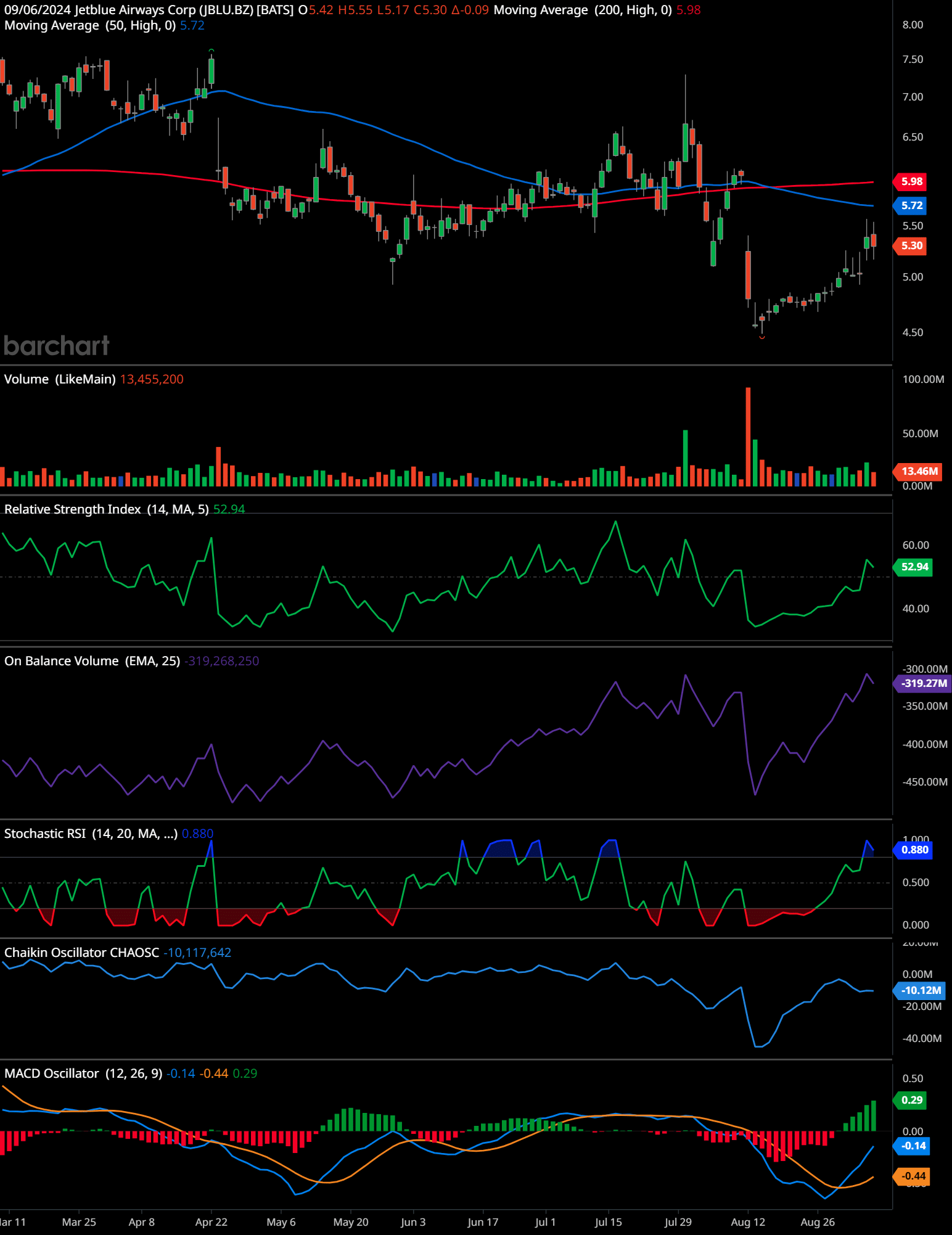This screenshot has width=952, height=1235.
Task: Click the On Balance Volume (EMA, 25) label
Action: [92, 661]
